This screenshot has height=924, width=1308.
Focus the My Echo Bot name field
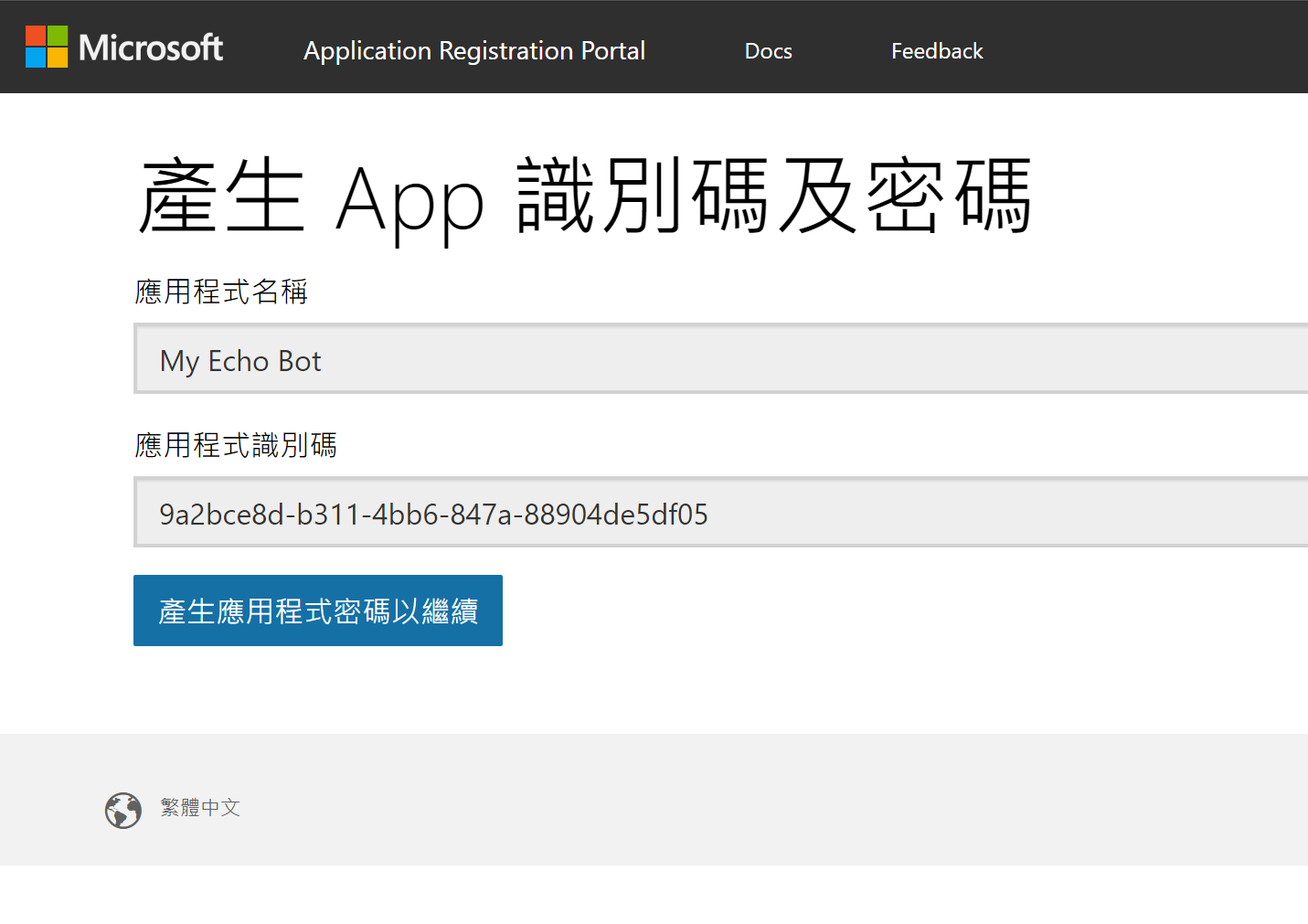[721, 358]
